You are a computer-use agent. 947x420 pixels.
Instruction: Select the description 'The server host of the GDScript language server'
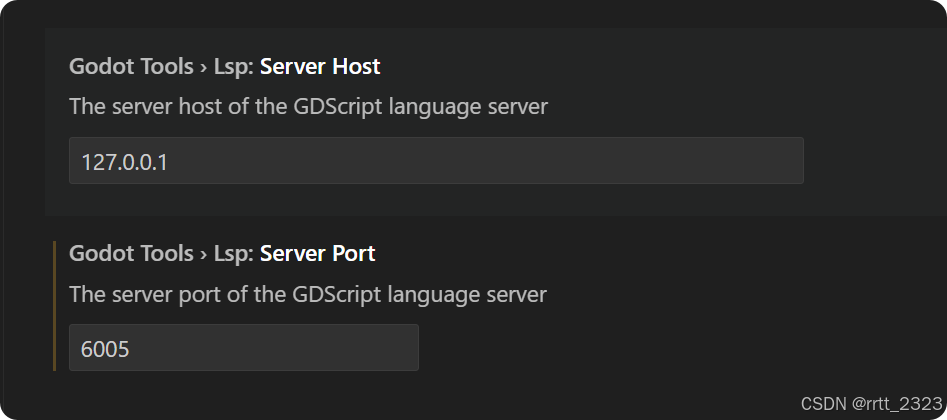click(x=309, y=107)
